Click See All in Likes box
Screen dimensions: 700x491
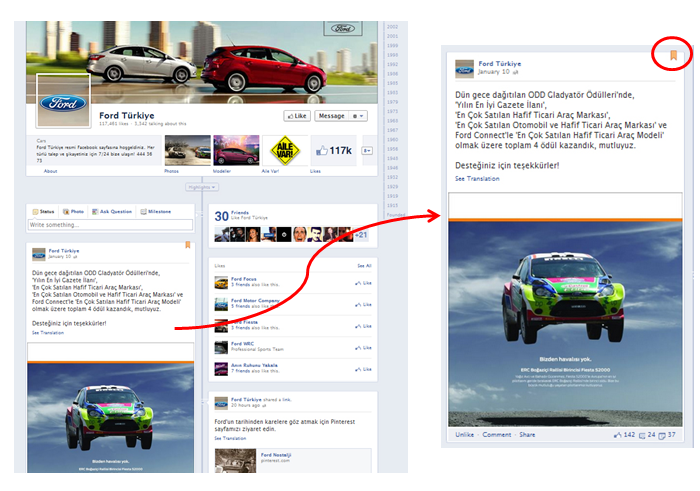364,266
